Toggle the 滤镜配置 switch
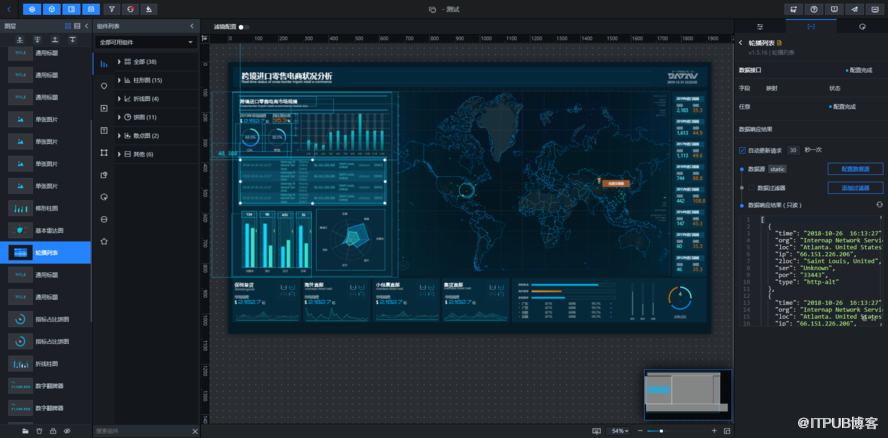Screen dimensions: 888x438 click(244, 27)
